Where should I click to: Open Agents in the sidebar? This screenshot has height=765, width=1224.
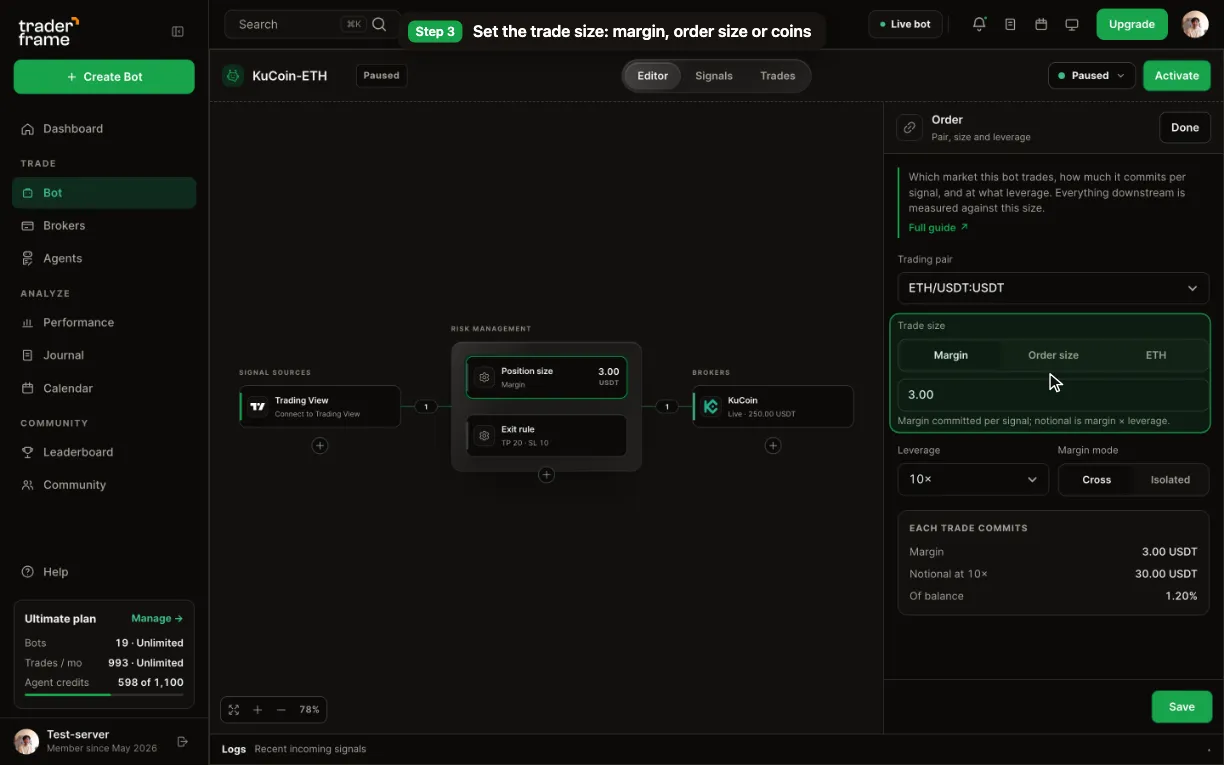[104, 258]
